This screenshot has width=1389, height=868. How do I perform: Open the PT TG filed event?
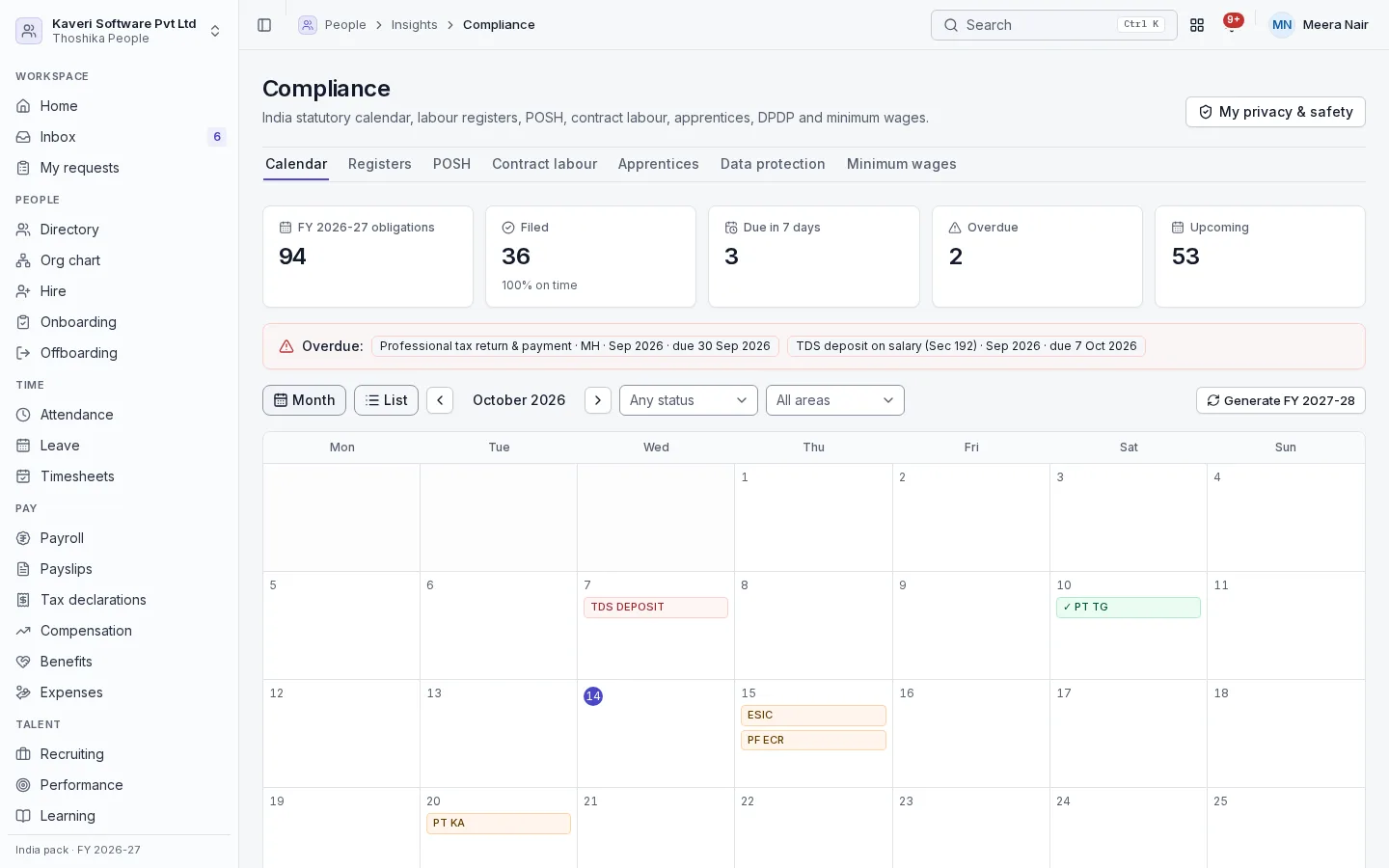(x=1129, y=608)
